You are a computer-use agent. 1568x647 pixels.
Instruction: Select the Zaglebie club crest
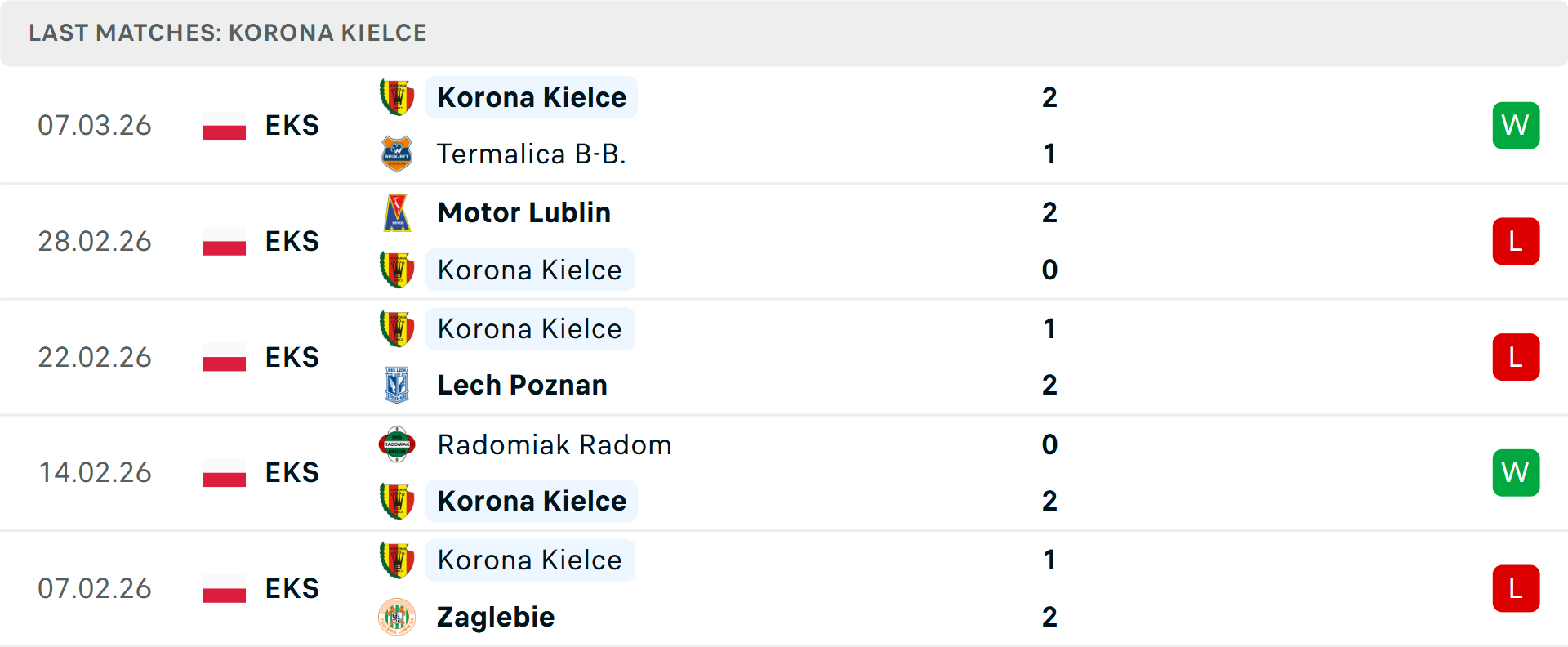coord(397,617)
